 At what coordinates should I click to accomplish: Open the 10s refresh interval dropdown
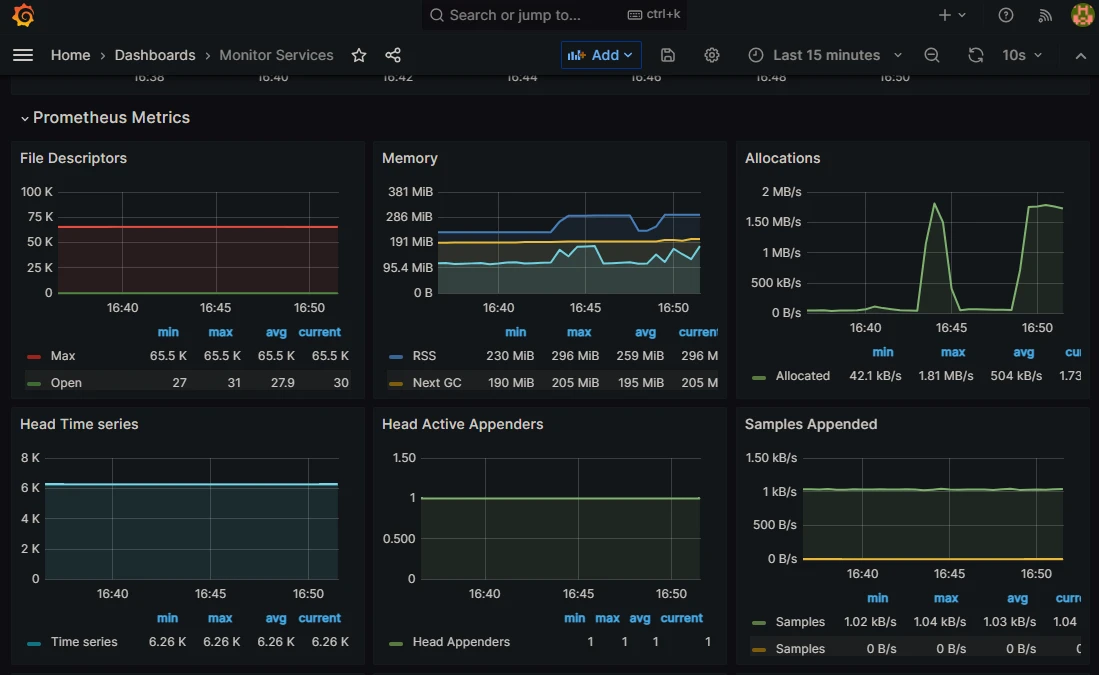point(1022,55)
